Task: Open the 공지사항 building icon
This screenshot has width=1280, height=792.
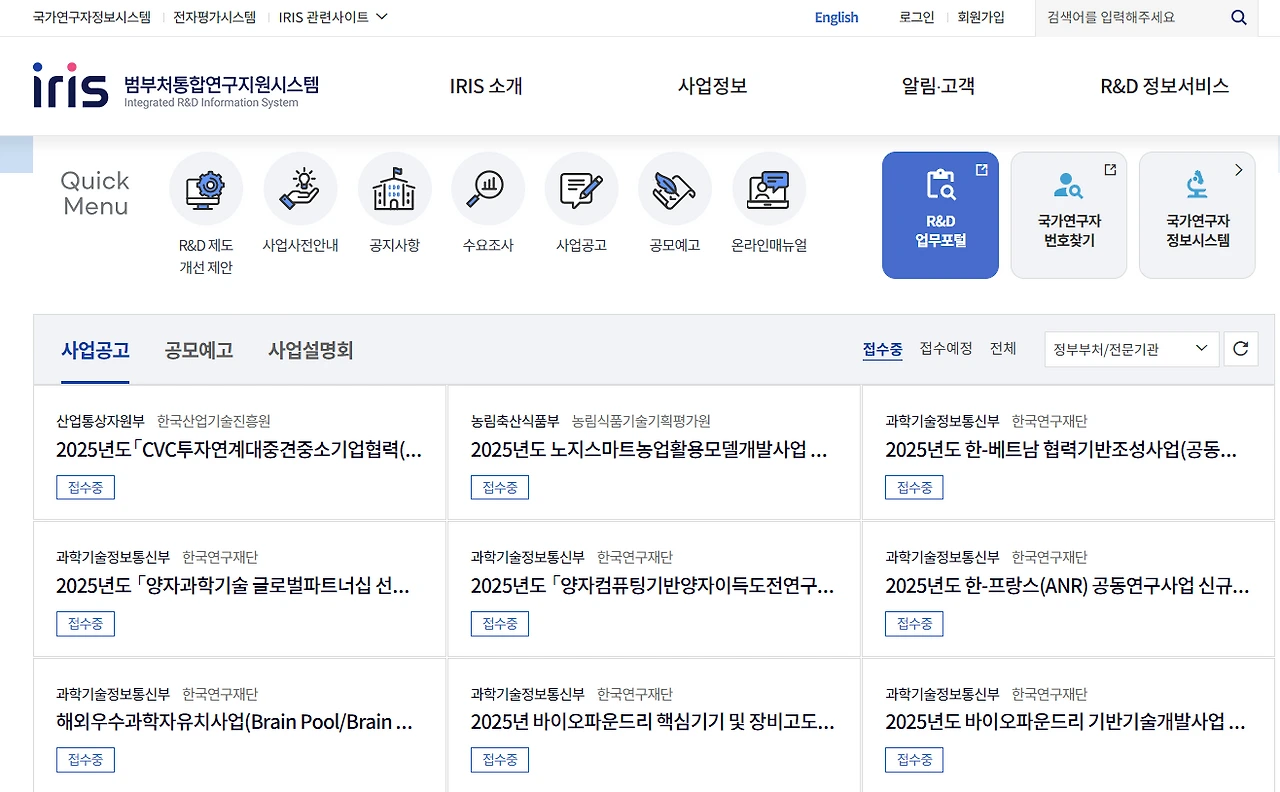Action: coord(394,188)
